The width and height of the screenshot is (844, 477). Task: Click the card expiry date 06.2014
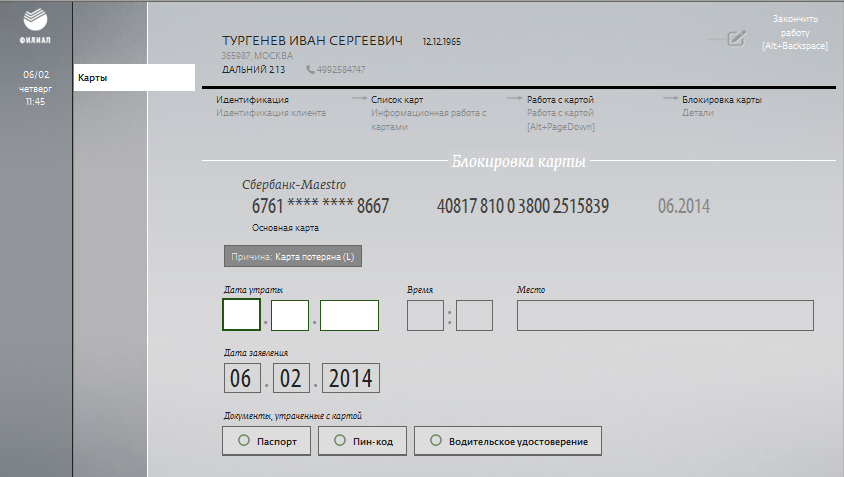coord(684,206)
